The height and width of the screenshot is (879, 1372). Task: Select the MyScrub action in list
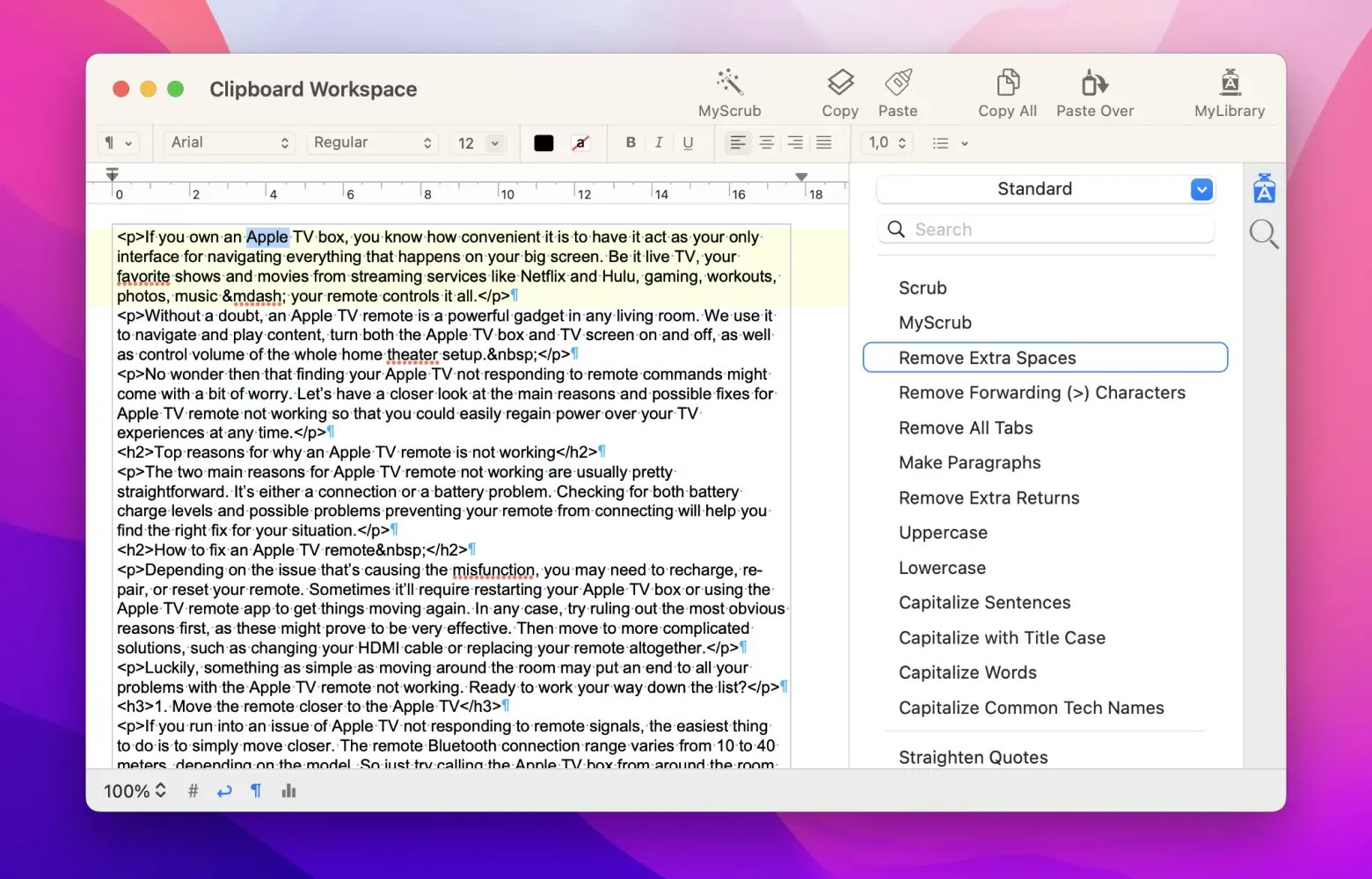pyautogui.click(x=935, y=323)
